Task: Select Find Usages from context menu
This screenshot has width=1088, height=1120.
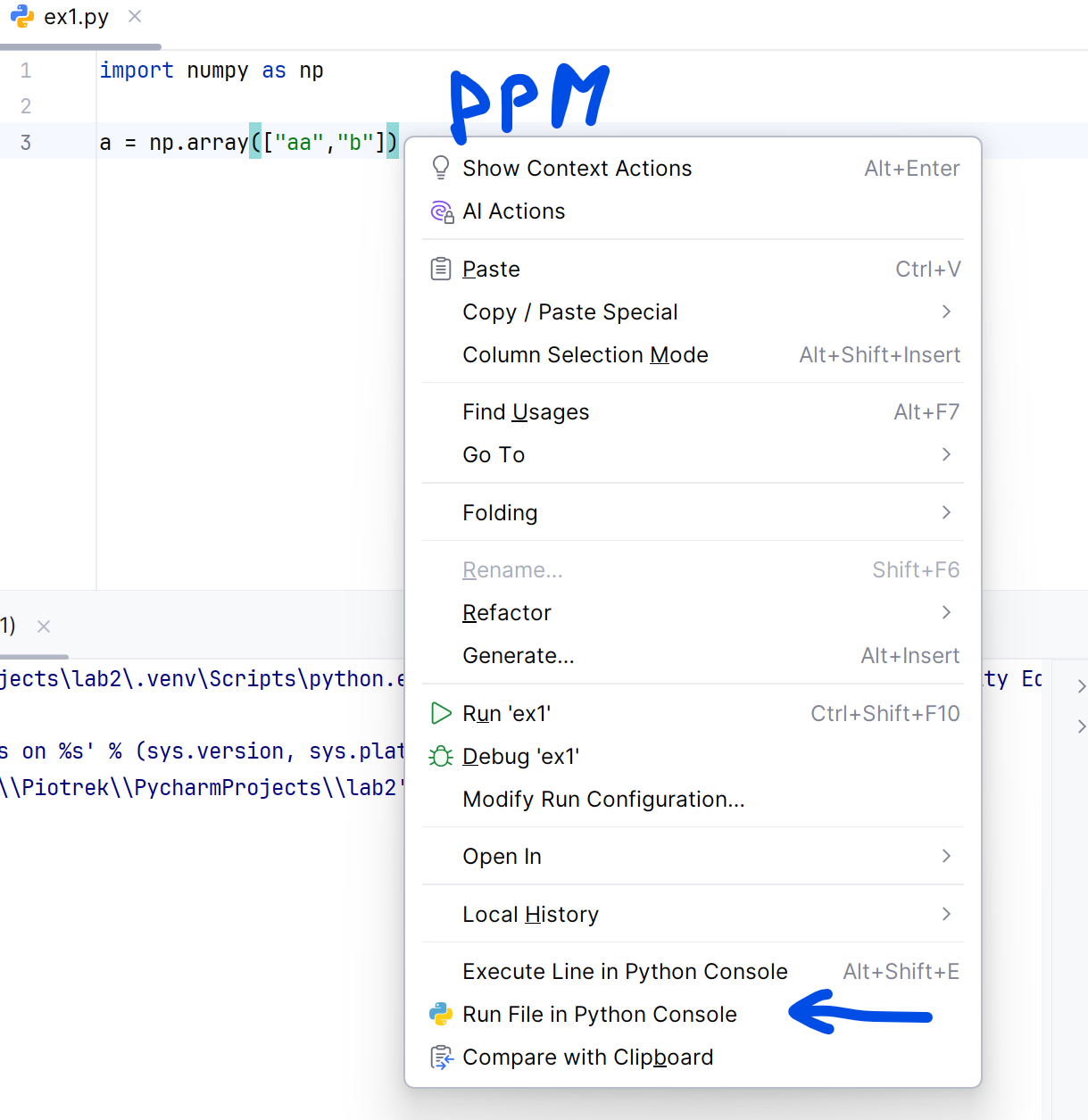Action: point(526,412)
